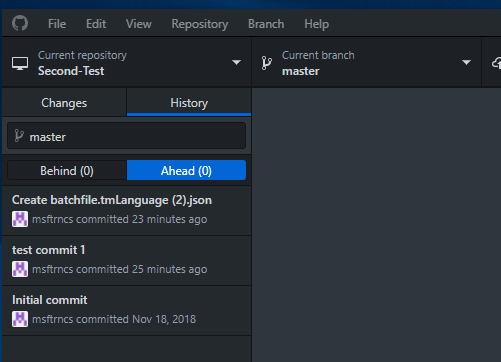Click the master branch compare input field
This screenshot has height=362, width=501.
point(127,136)
